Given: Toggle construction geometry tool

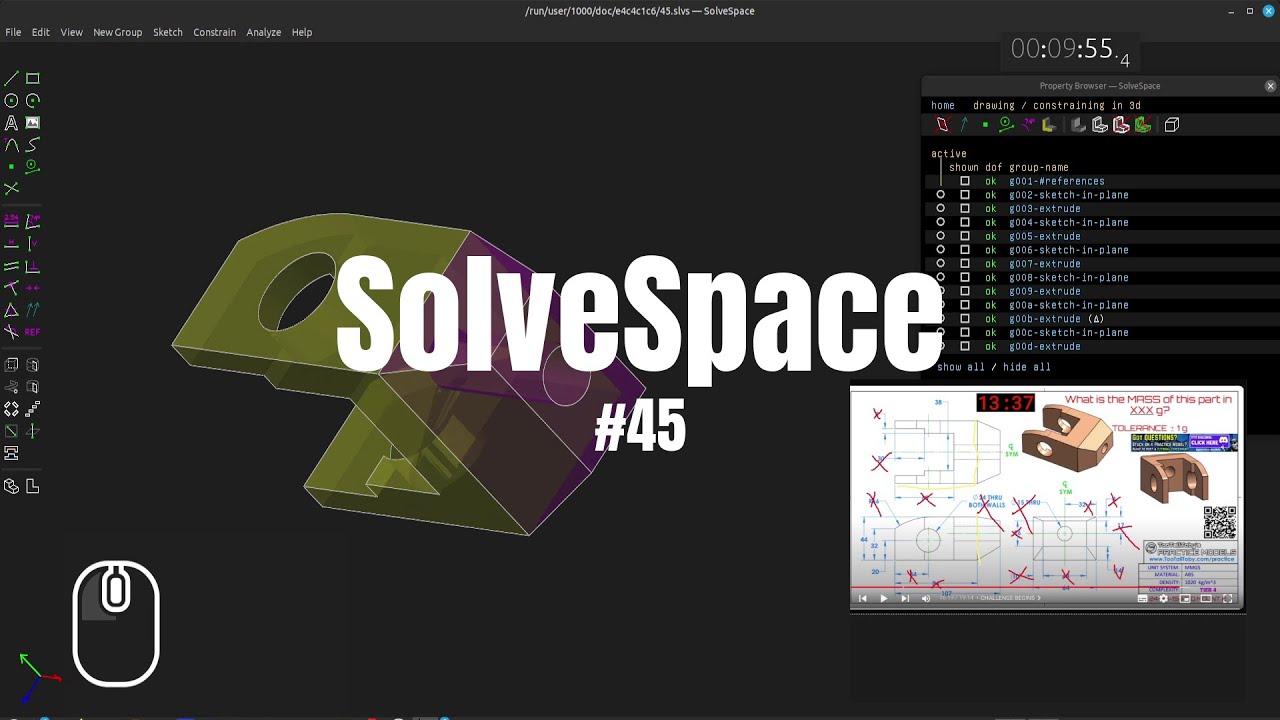Looking at the screenshot, I should click(33, 166).
